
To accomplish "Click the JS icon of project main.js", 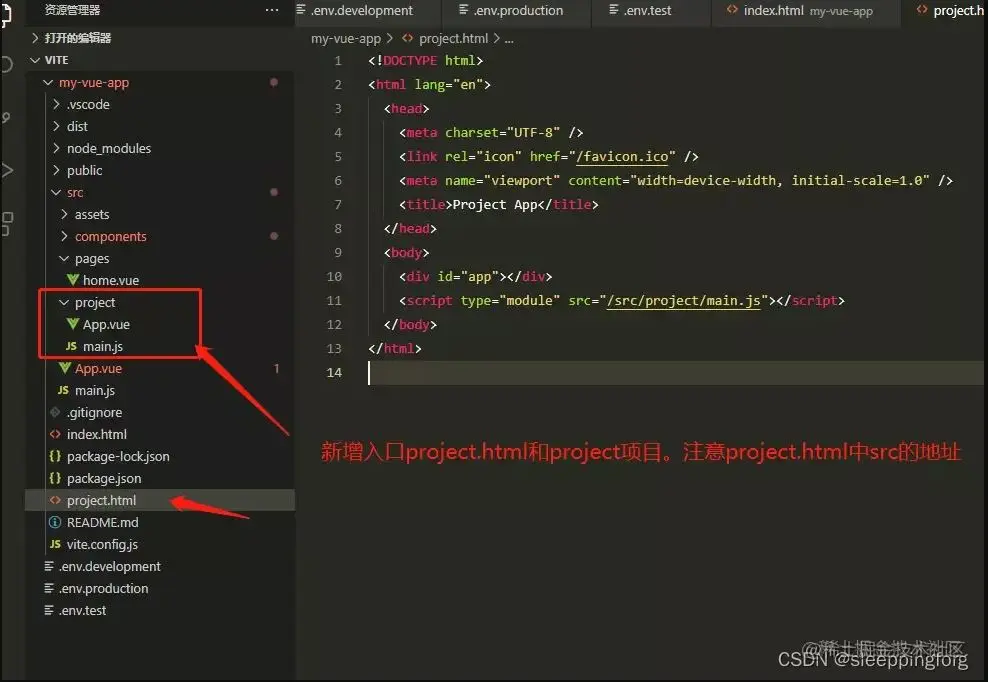I will (x=71, y=346).
